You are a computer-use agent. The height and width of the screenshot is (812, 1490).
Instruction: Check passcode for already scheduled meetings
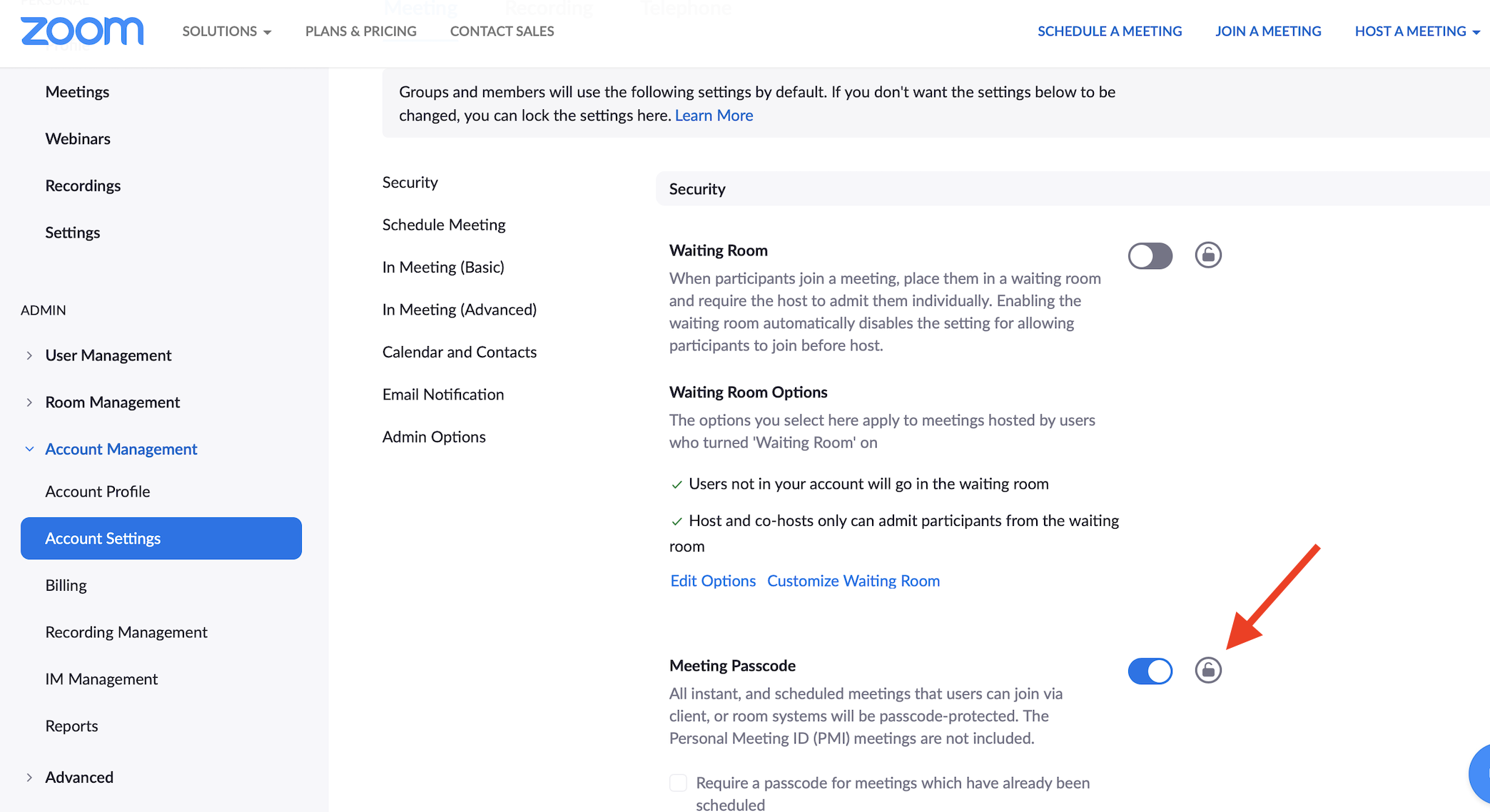point(678,783)
